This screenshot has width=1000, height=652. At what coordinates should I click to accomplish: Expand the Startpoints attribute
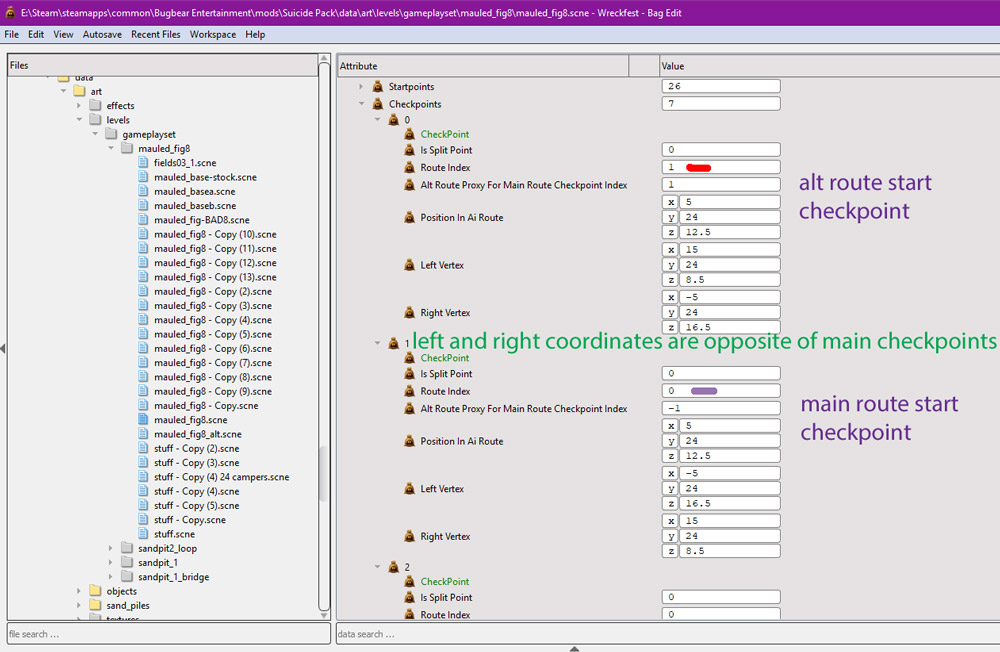pyautogui.click(x=361, y=86)
